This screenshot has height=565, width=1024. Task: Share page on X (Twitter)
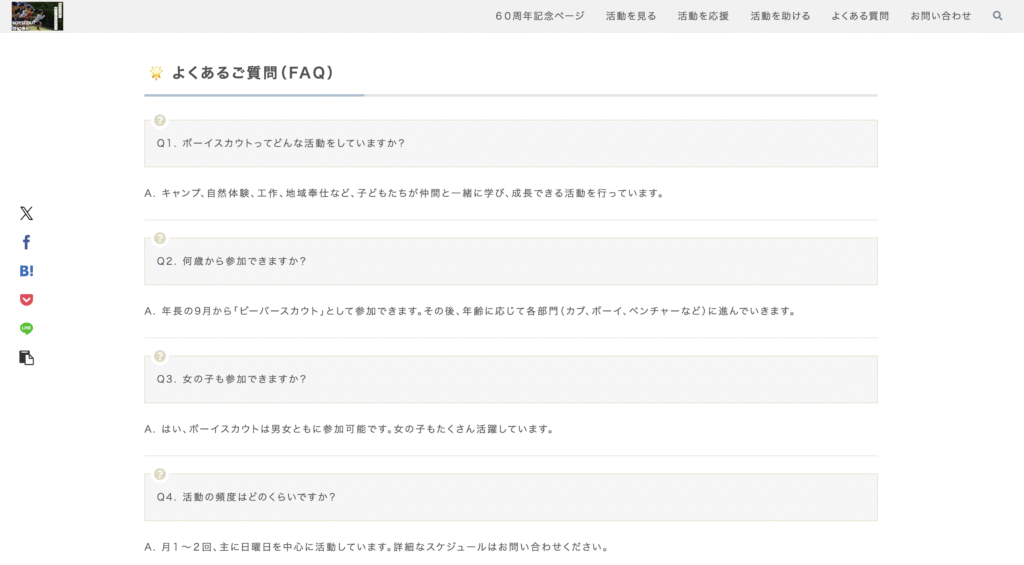click(x=26, y=213)
